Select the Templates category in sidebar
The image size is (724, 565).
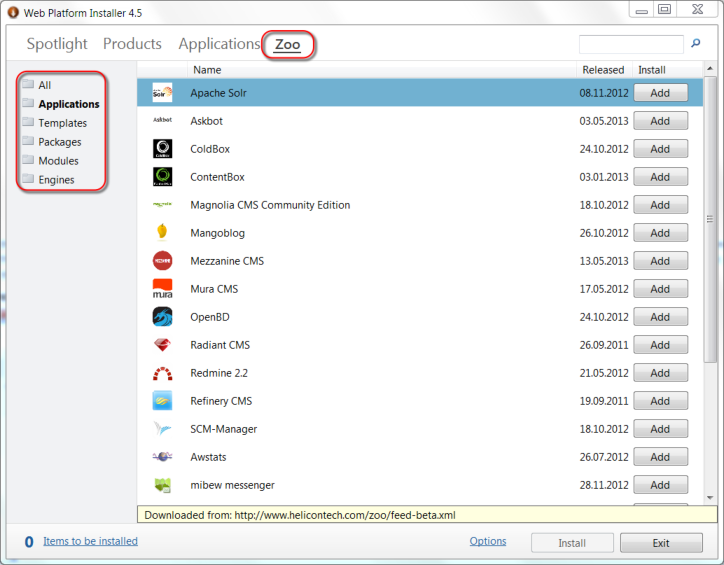[x=62, y=123]
